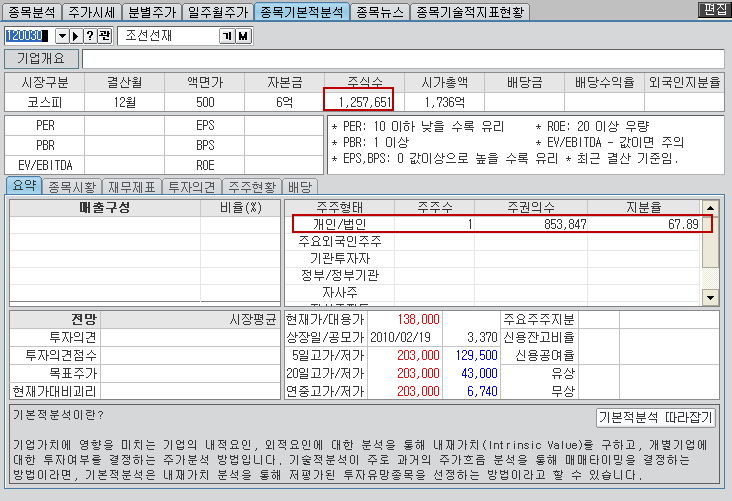This screenshot has height=501, width=732.
Task: Click the EV/EBITDA label cell
Action: click(45, 165)
